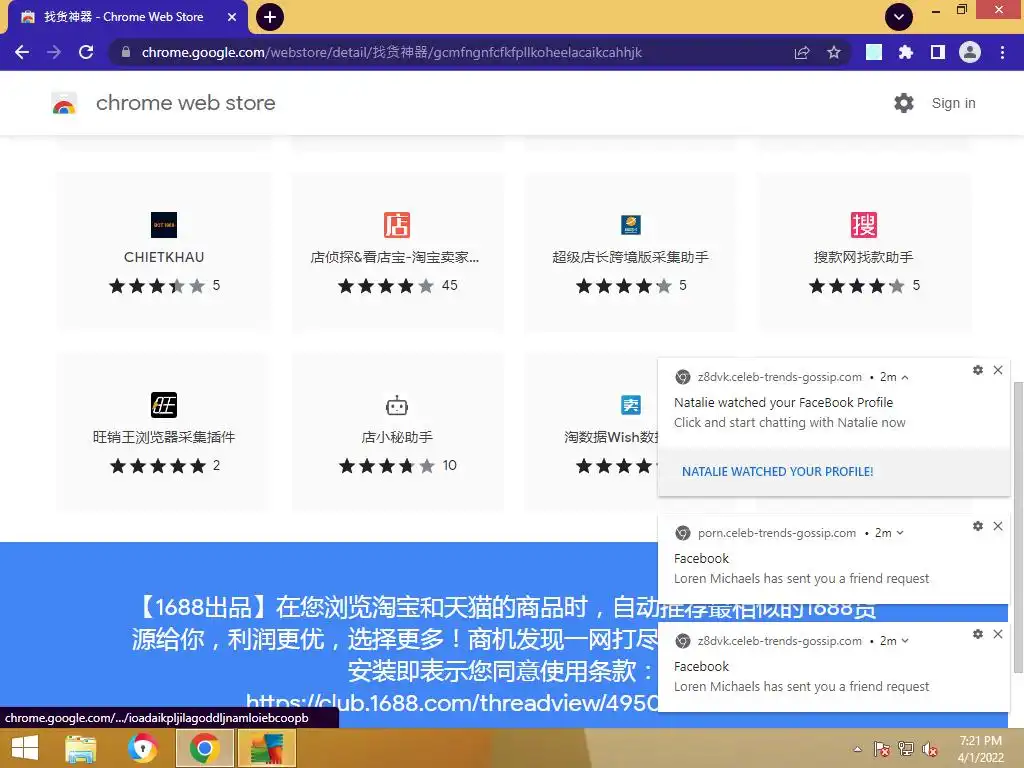This screenshot has height=768, width=1024.
Task: Open settings gear for porn.celeb-trends-gossip.com notification
Action: click(978, 526)
